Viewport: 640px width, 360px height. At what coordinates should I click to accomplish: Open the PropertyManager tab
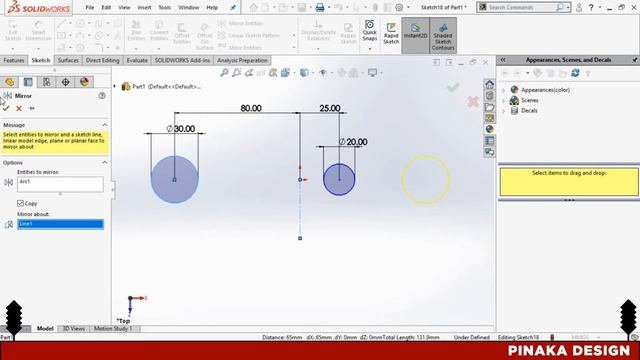[x=28, y=82]
